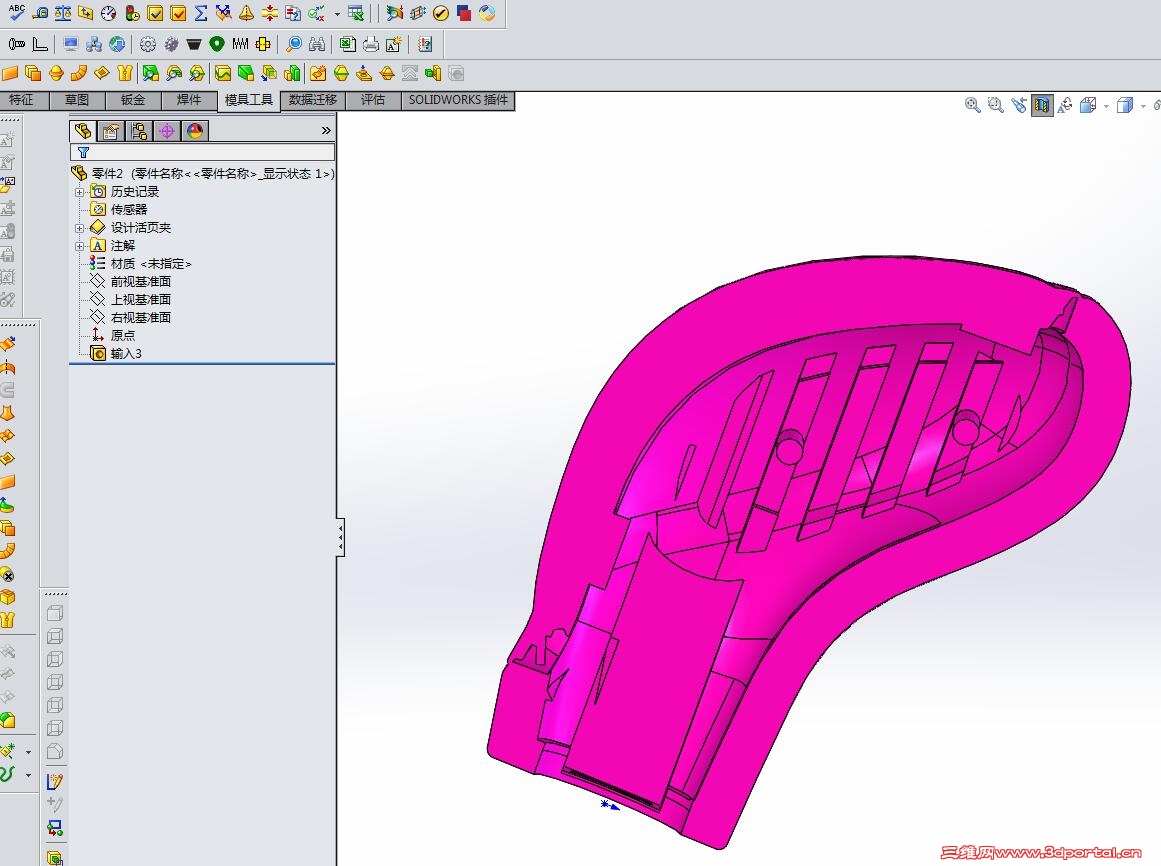
Task: Open DimXpertManager crosshair tab icon
Action: (167, 131)
